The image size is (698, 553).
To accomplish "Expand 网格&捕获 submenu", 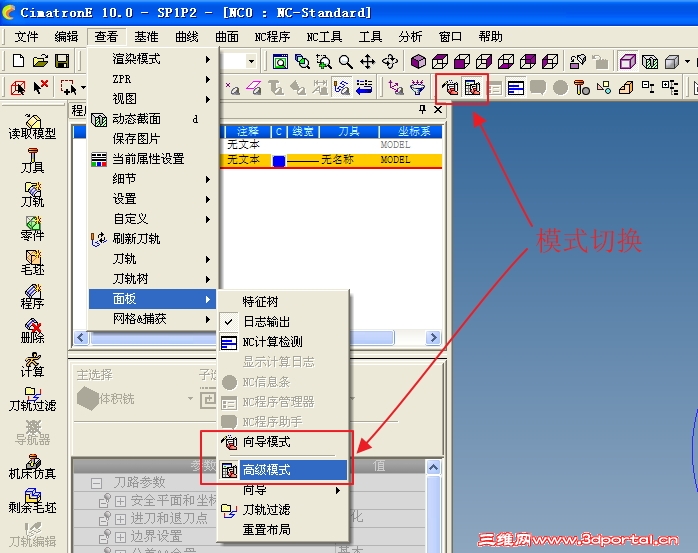I will pyautogui.click(x=153, y=319).
